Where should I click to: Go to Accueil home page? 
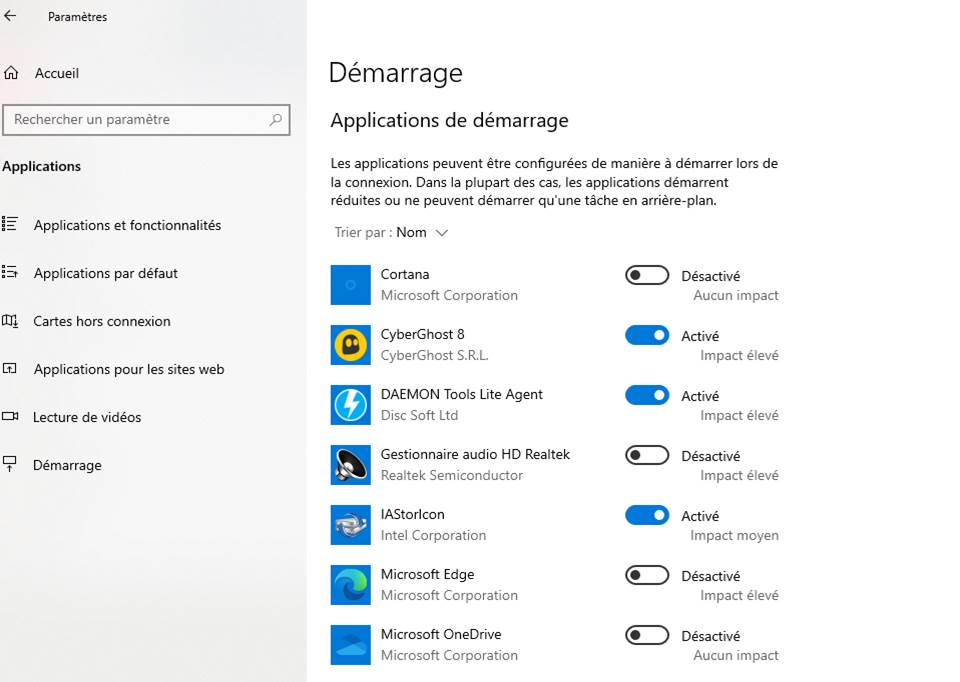(56, 73)
